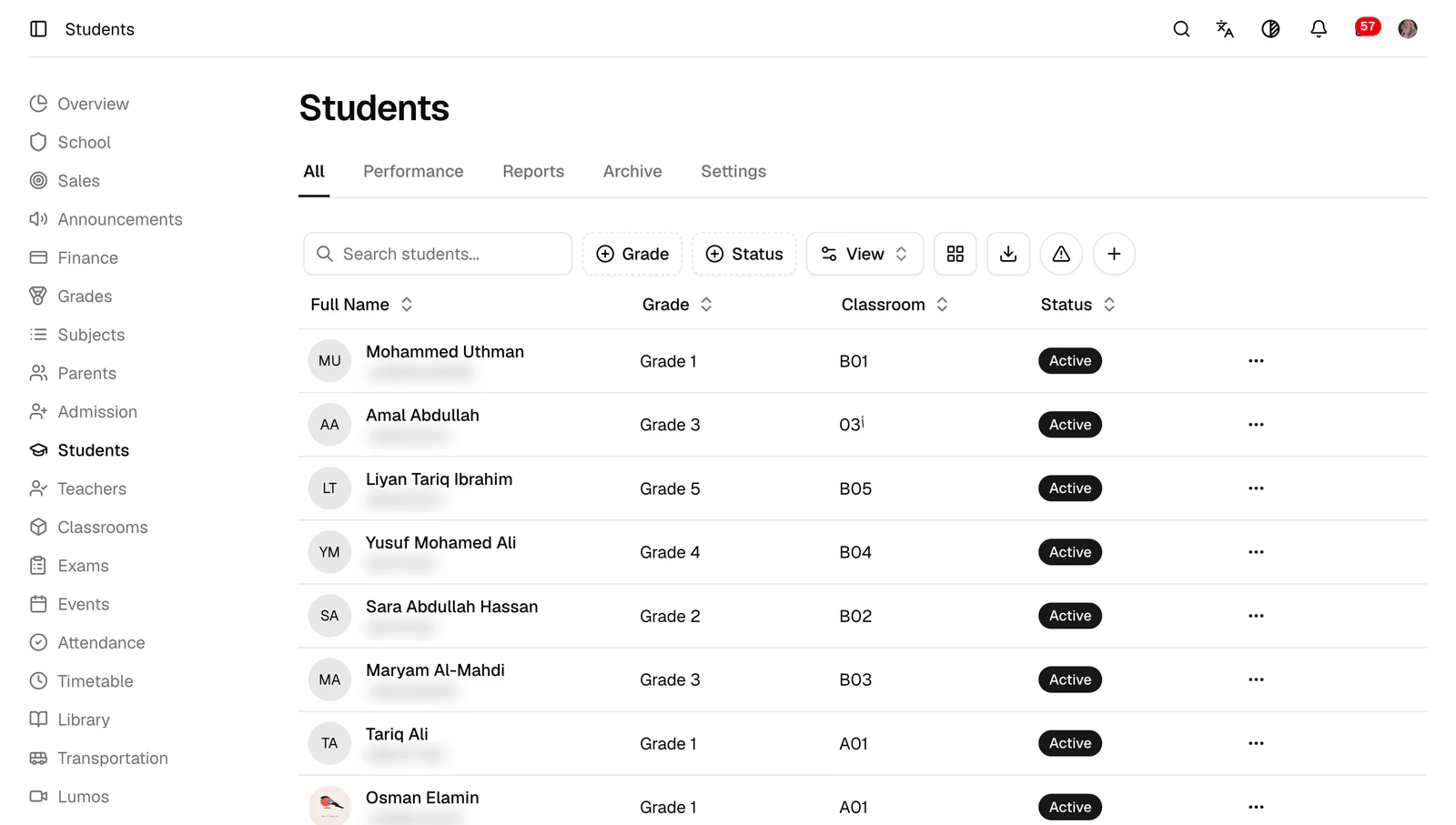Open Sales in sidebar
1456x825 pixels.
point(65,181)
